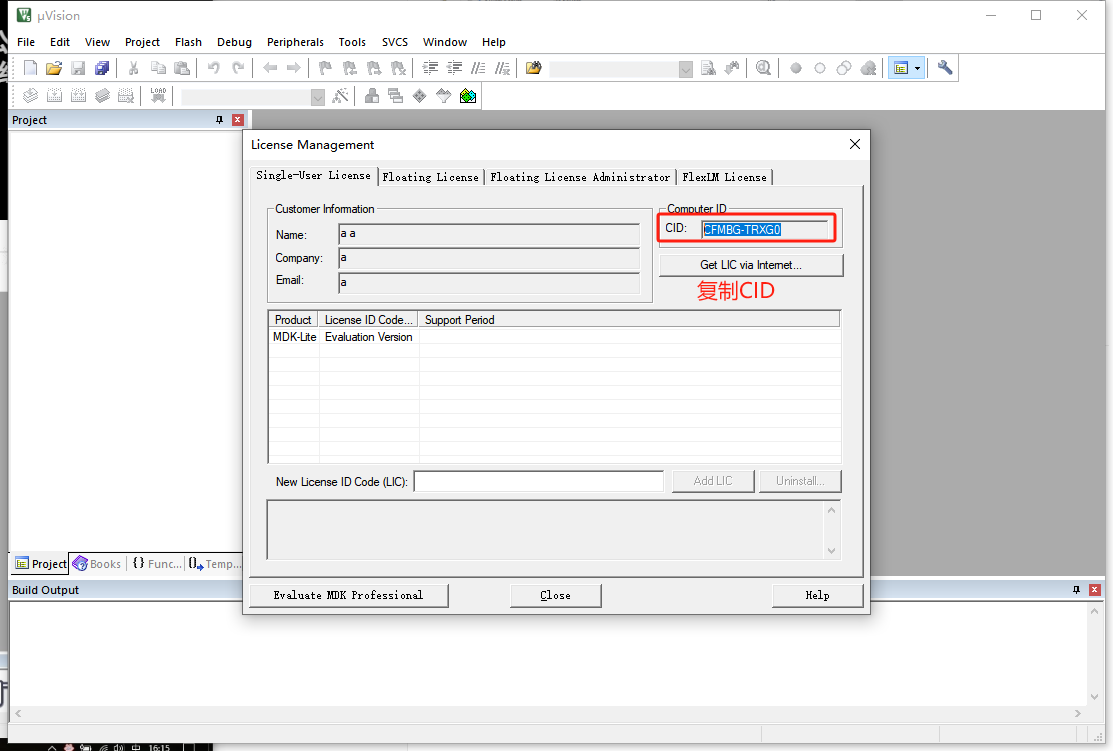Image resolution: width=1113 pixels, height=751 pixels.
Task: Click the Cut scissors icon
Action: pos(133,68)
